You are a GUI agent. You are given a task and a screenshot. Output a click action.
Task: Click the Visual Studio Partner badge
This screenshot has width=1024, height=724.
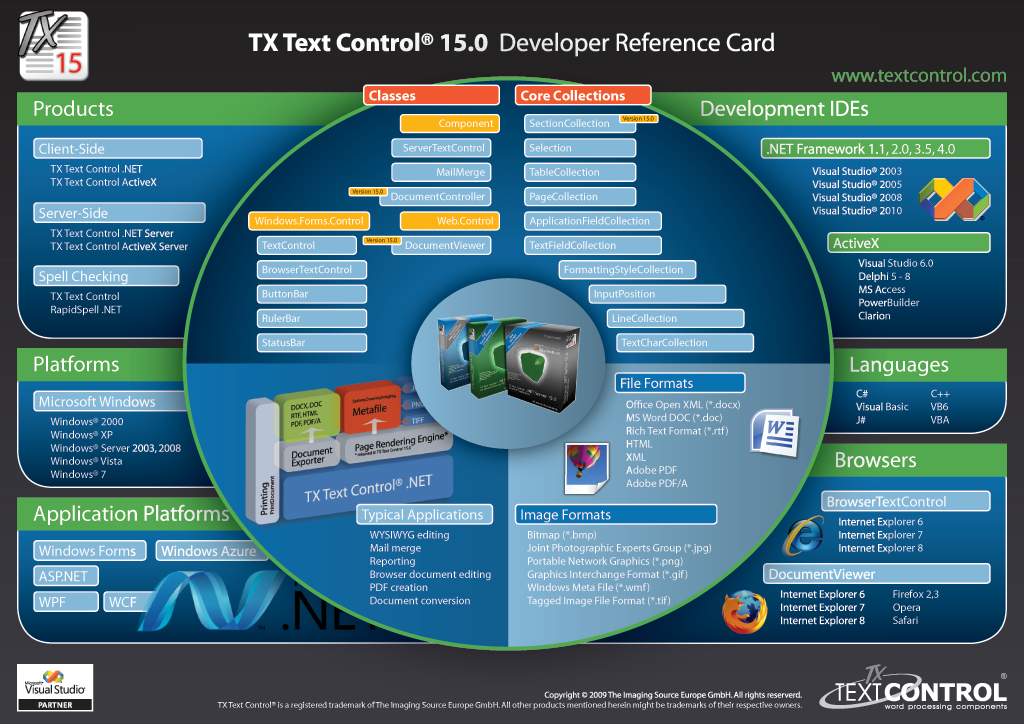(x=55, y=687)
